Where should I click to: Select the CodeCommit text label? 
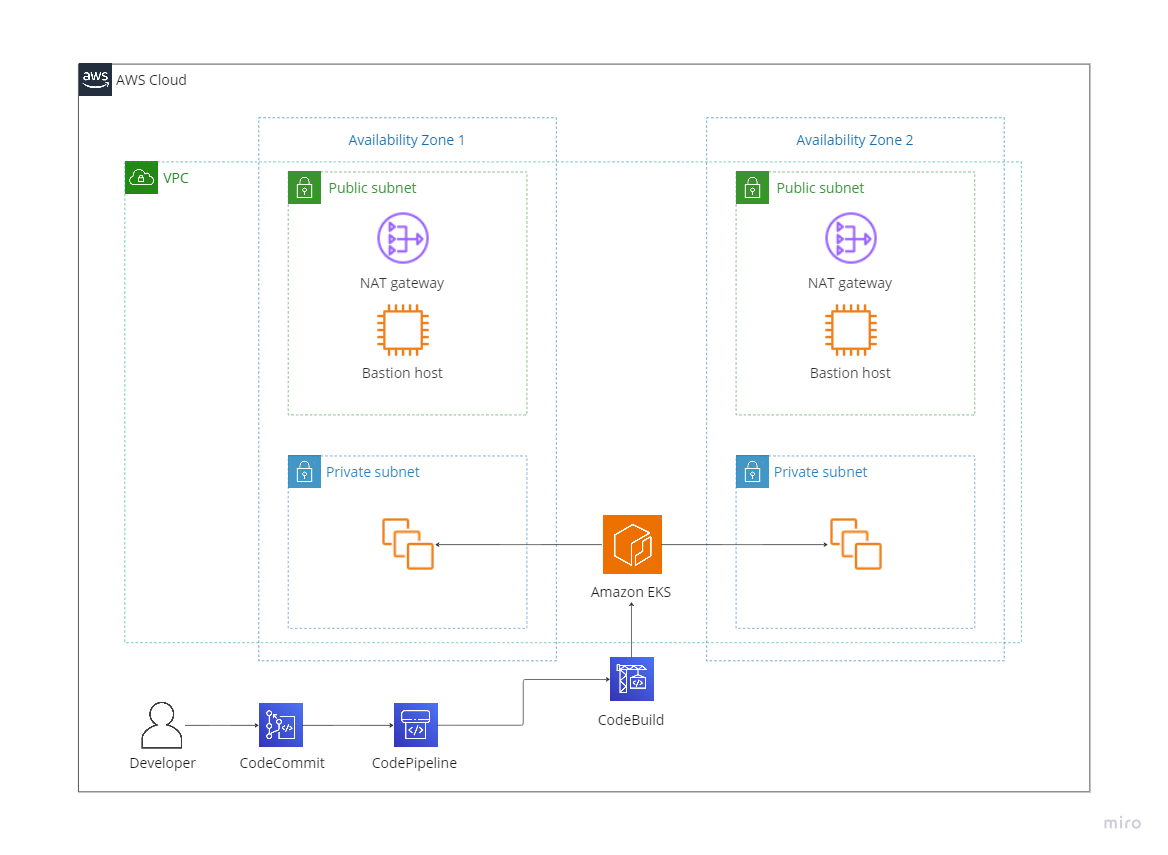[282, 763]
